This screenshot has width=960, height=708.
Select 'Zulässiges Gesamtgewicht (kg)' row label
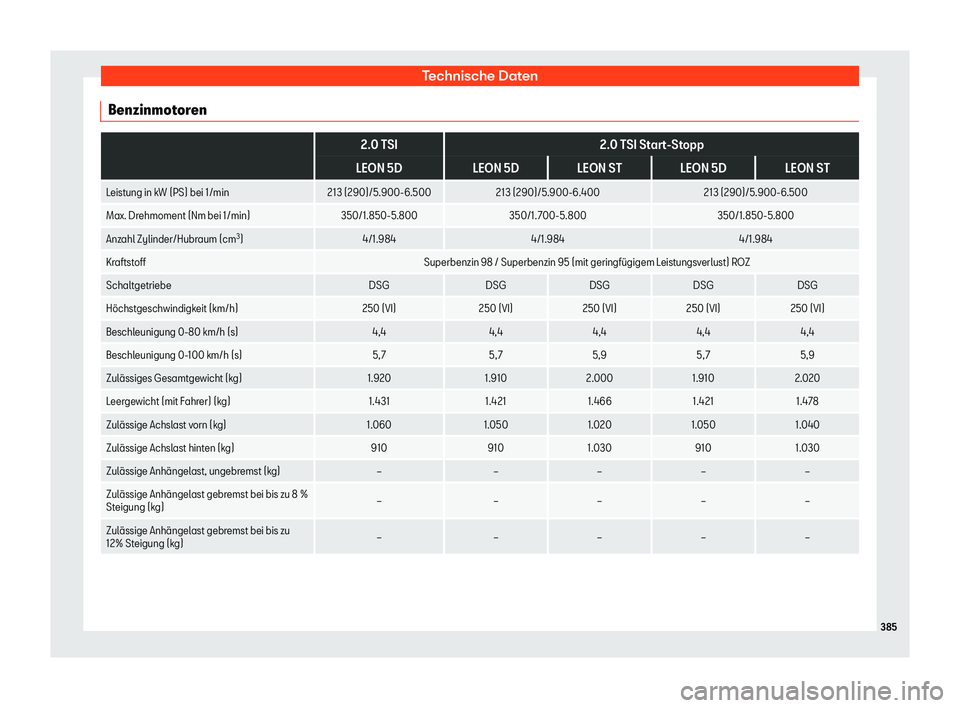(174, 378)
